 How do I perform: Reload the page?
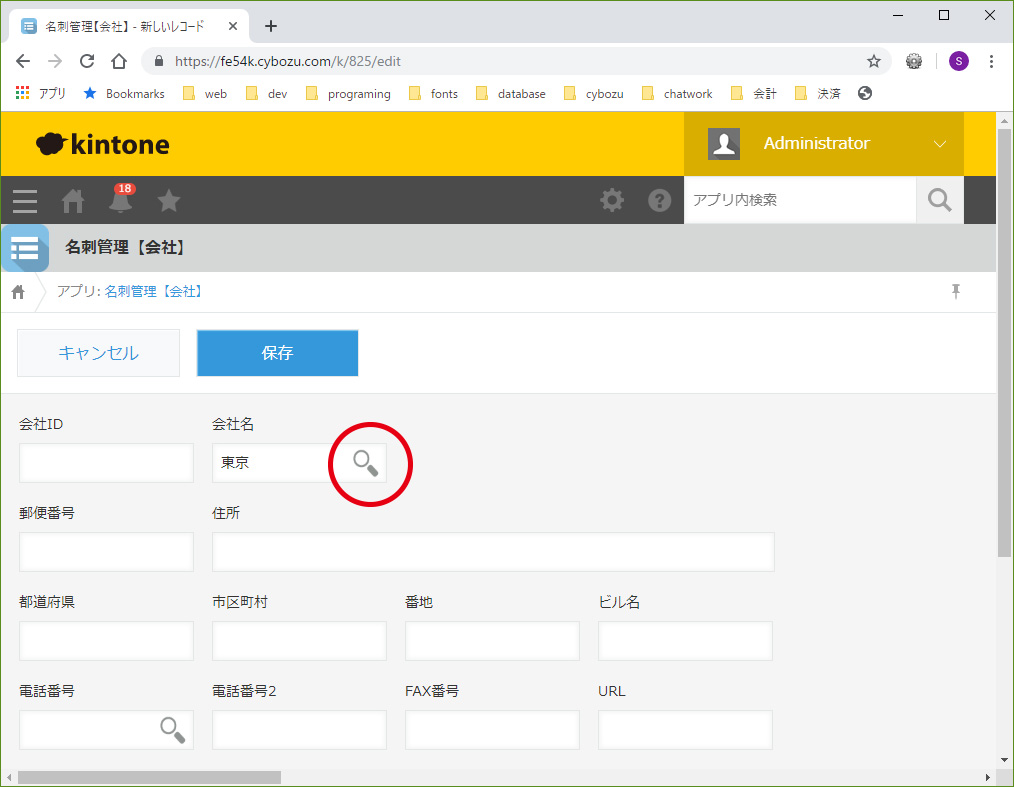tap(87, 61)
